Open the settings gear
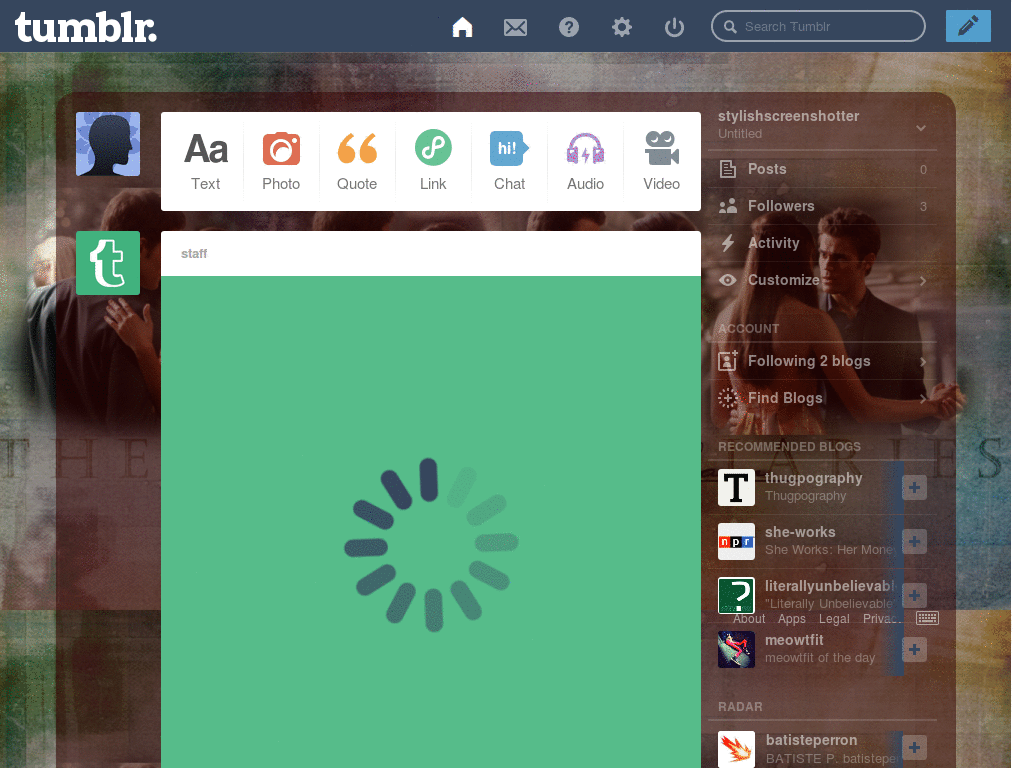 [x=621, y=27]
